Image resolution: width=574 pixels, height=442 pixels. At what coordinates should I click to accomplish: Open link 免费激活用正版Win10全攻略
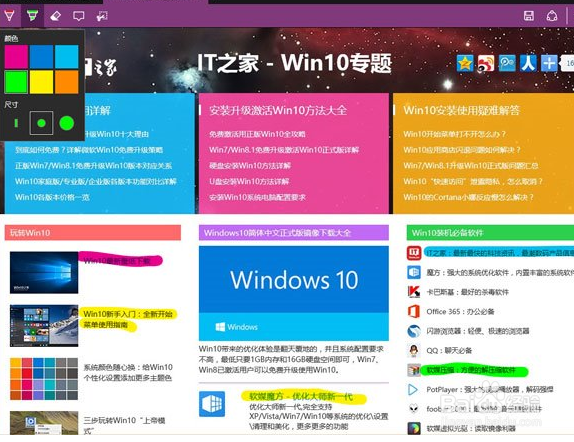[x=257, y=134]
